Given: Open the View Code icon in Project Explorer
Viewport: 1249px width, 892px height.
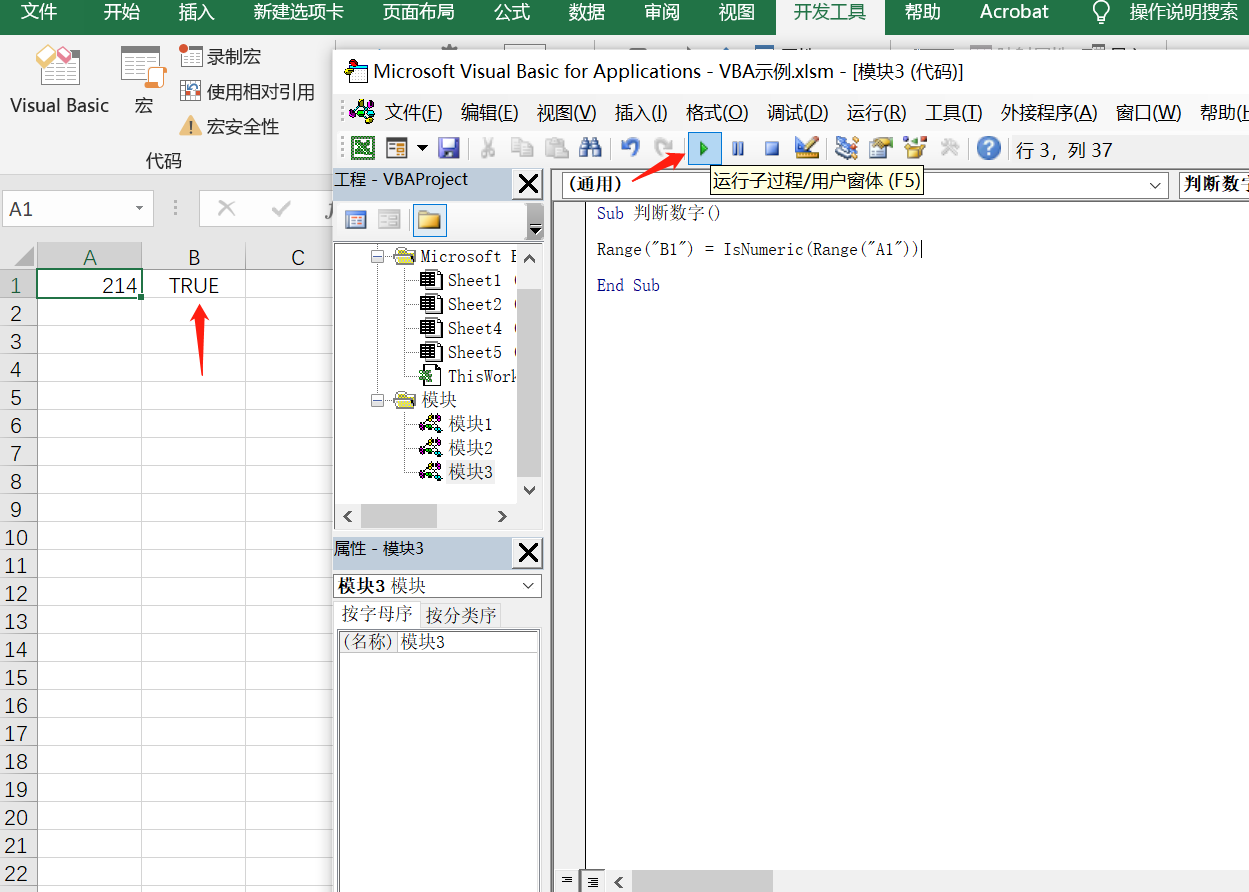Looking at the screenshot, I should coord(356,220).
